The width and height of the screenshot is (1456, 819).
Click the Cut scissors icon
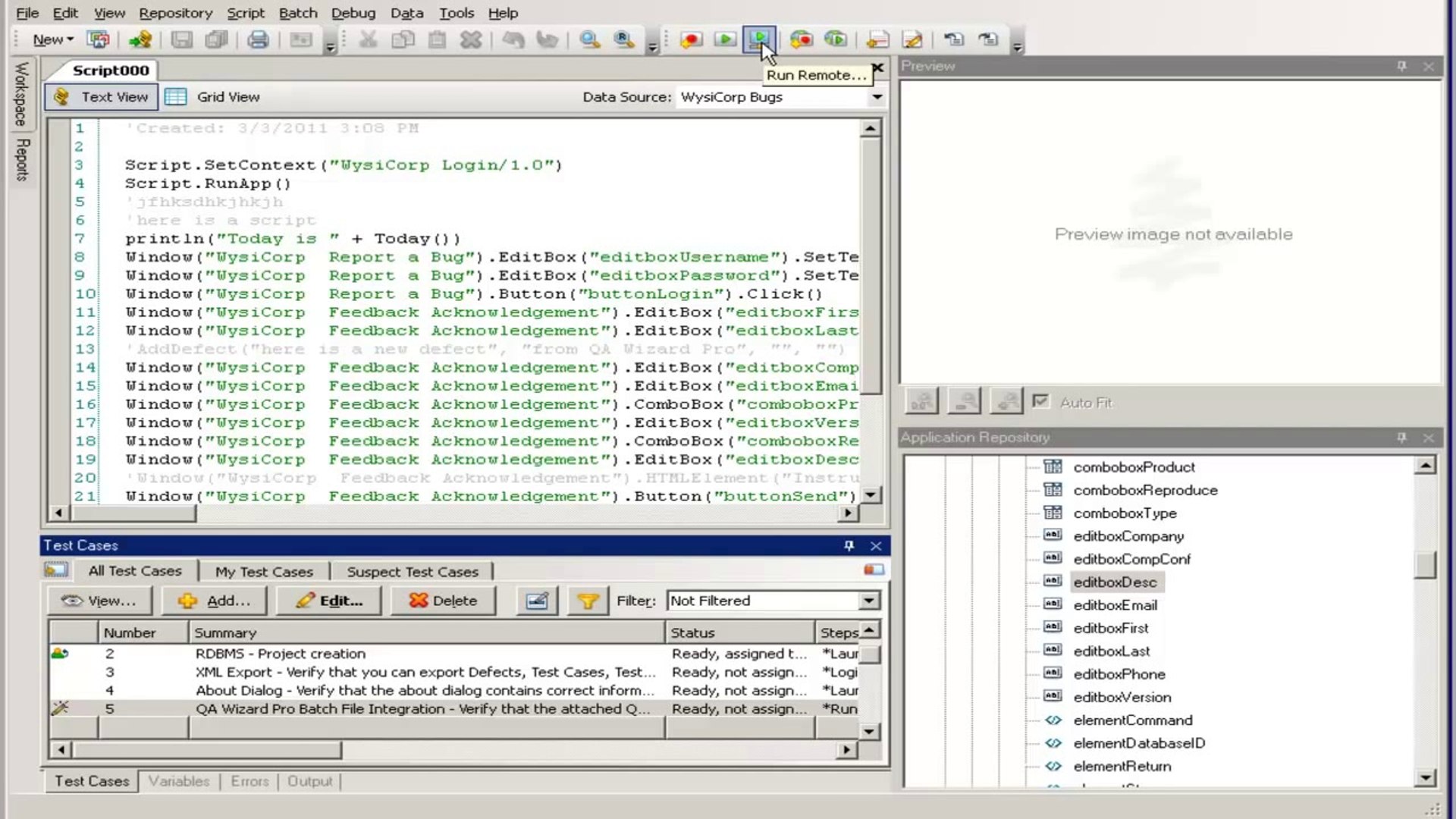pyautogui.click(x=369, y=39)
